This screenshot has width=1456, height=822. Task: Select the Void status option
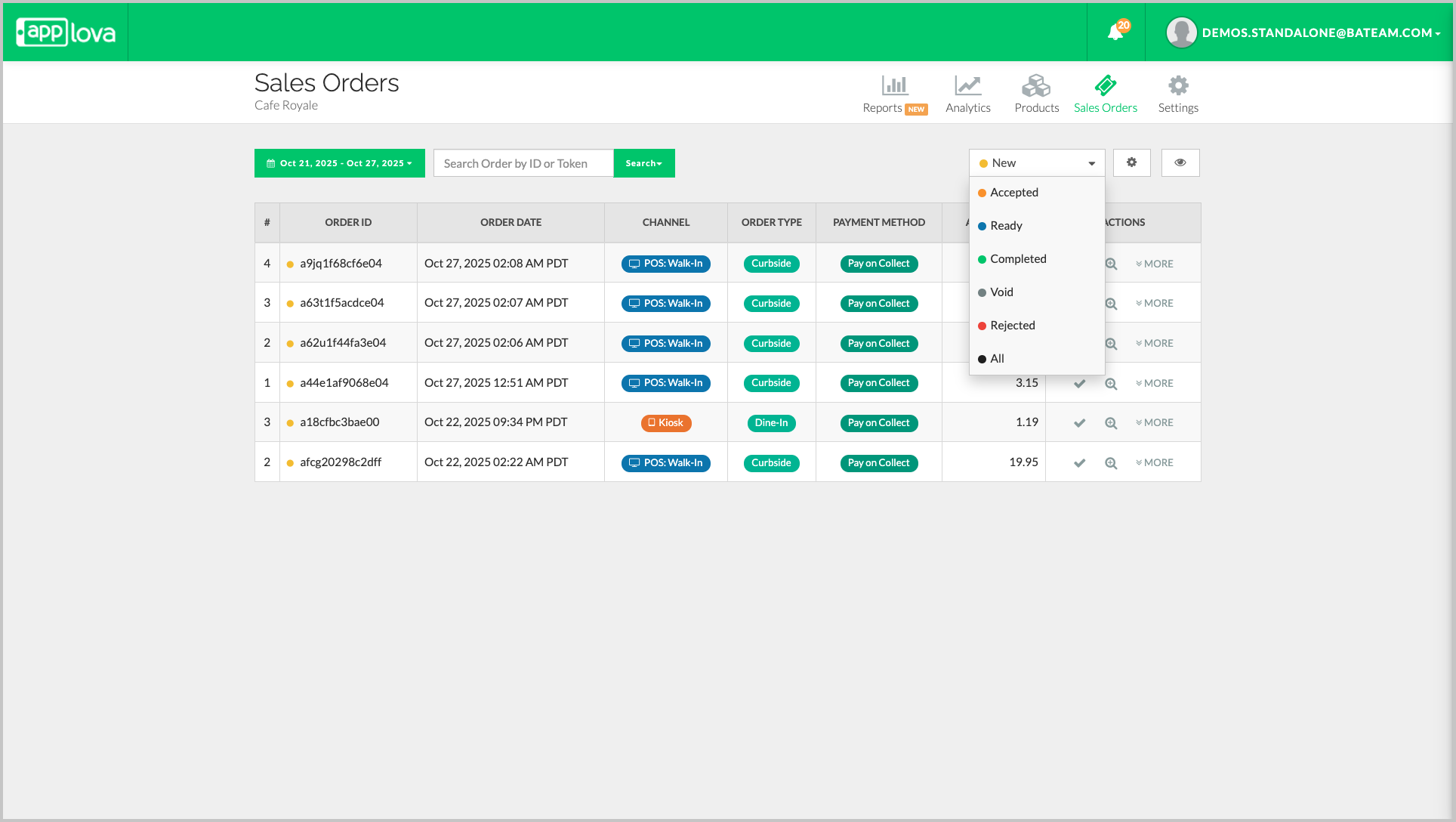pyautogui.click(x=1001, y=292)
